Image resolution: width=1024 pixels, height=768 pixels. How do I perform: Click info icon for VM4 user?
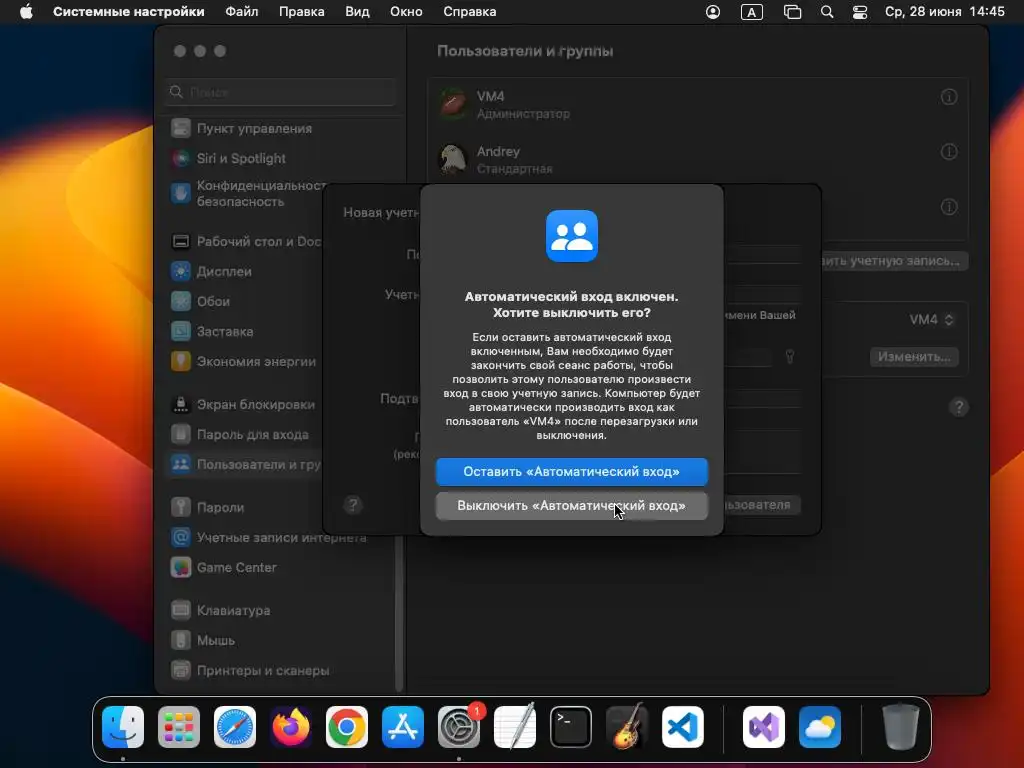click(949, 97)
